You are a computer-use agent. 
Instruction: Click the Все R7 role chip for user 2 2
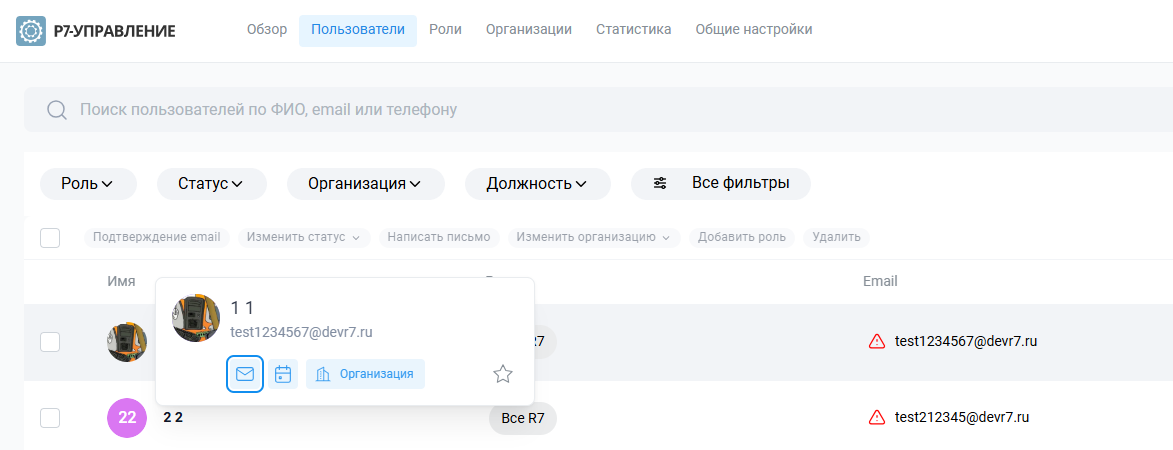coord(523,418)
